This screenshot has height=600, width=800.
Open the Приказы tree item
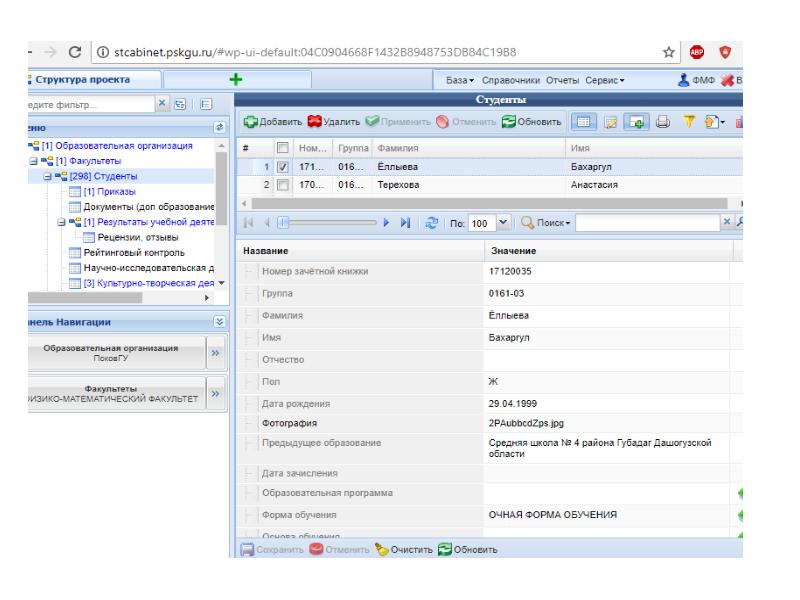(110, 192)
